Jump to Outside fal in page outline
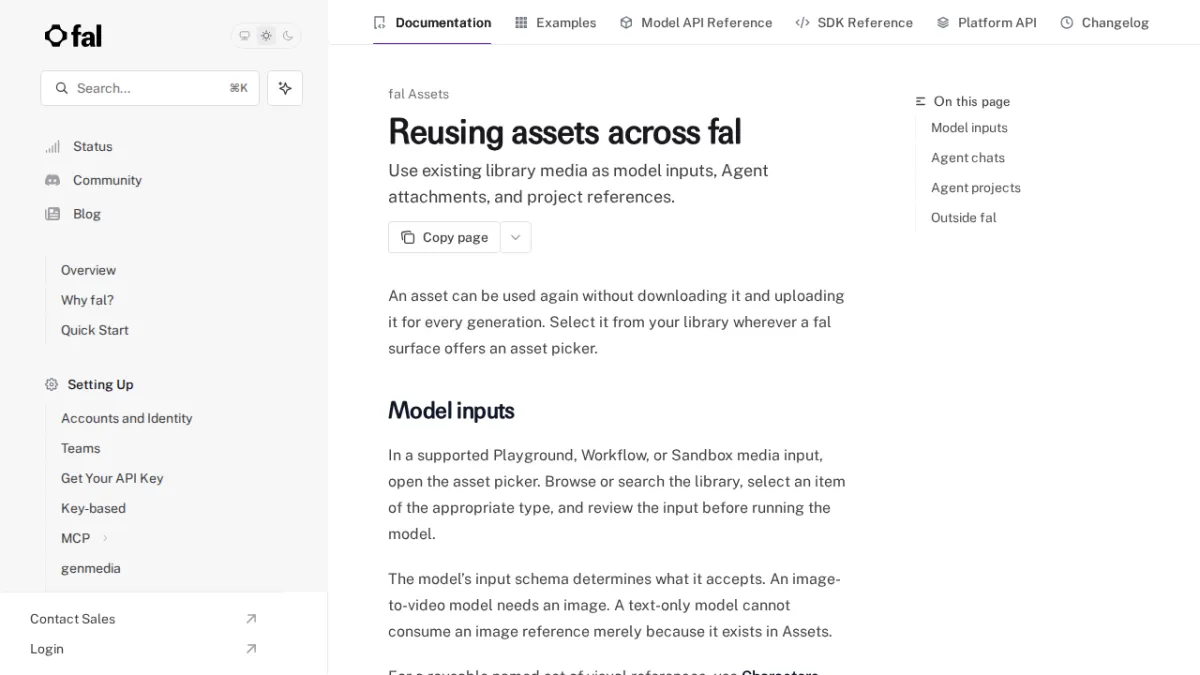Viewport: 1200px width, 675px height. click(964, 218)
